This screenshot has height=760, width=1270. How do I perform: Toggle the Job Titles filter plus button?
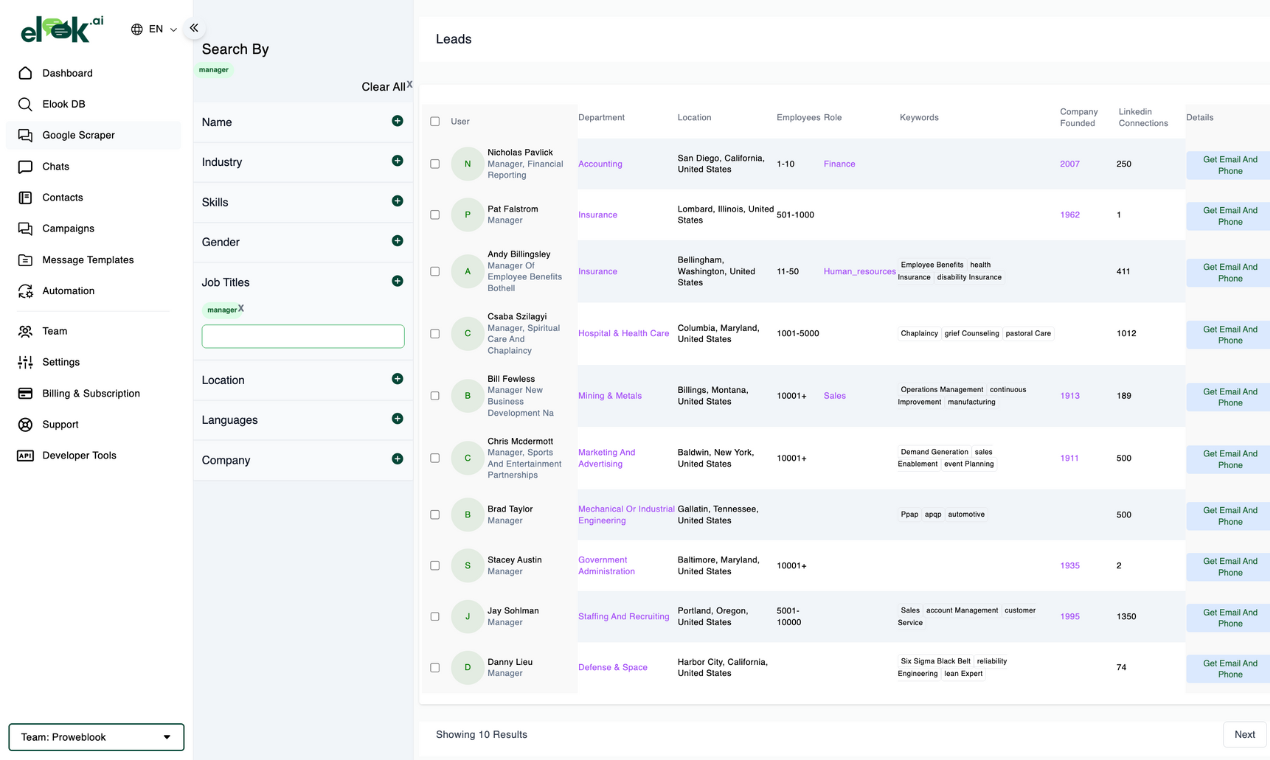[397, 281]
